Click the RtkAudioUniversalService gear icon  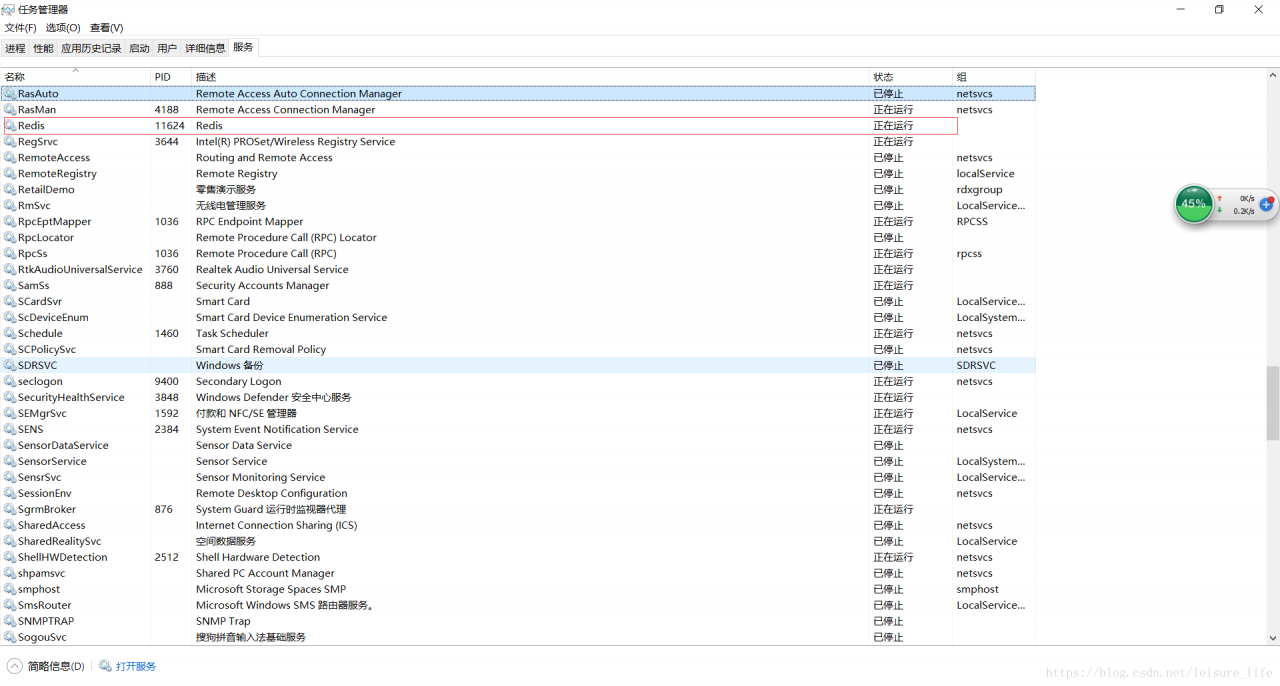click(10, 269)
